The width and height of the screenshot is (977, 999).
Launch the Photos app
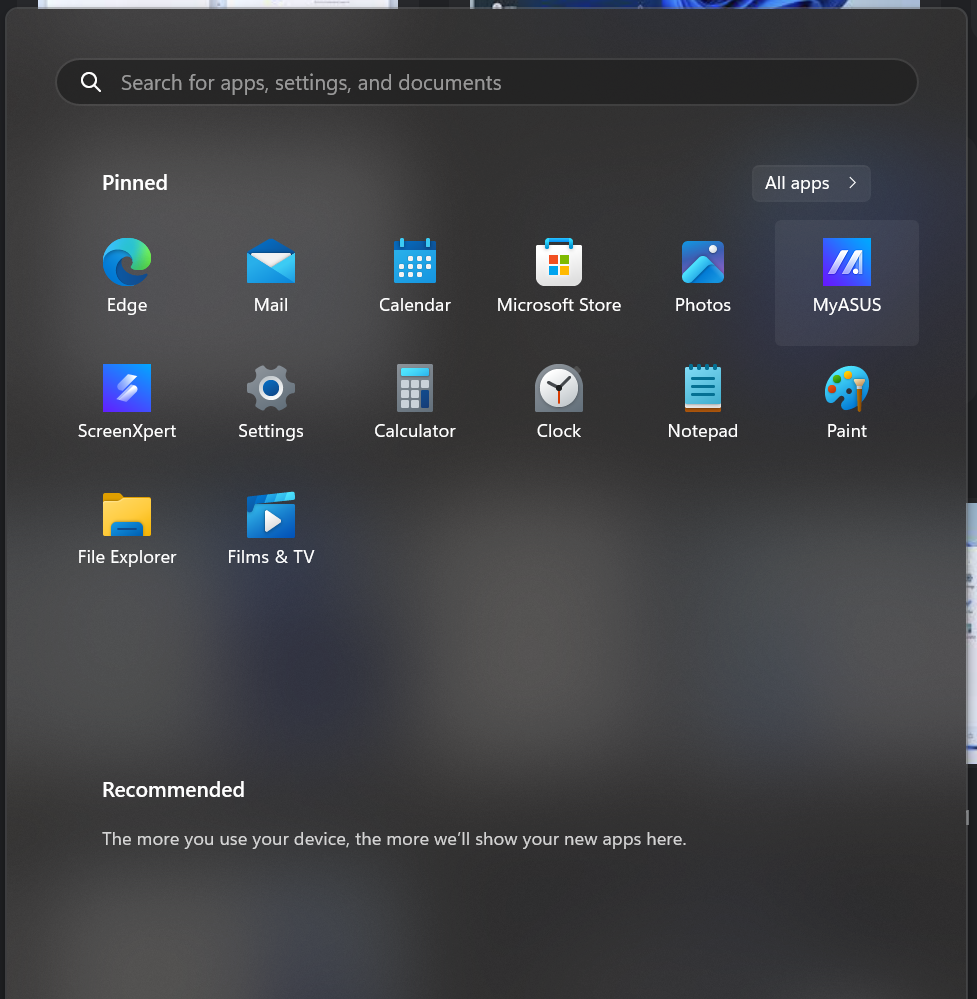(x=703, y=276)
